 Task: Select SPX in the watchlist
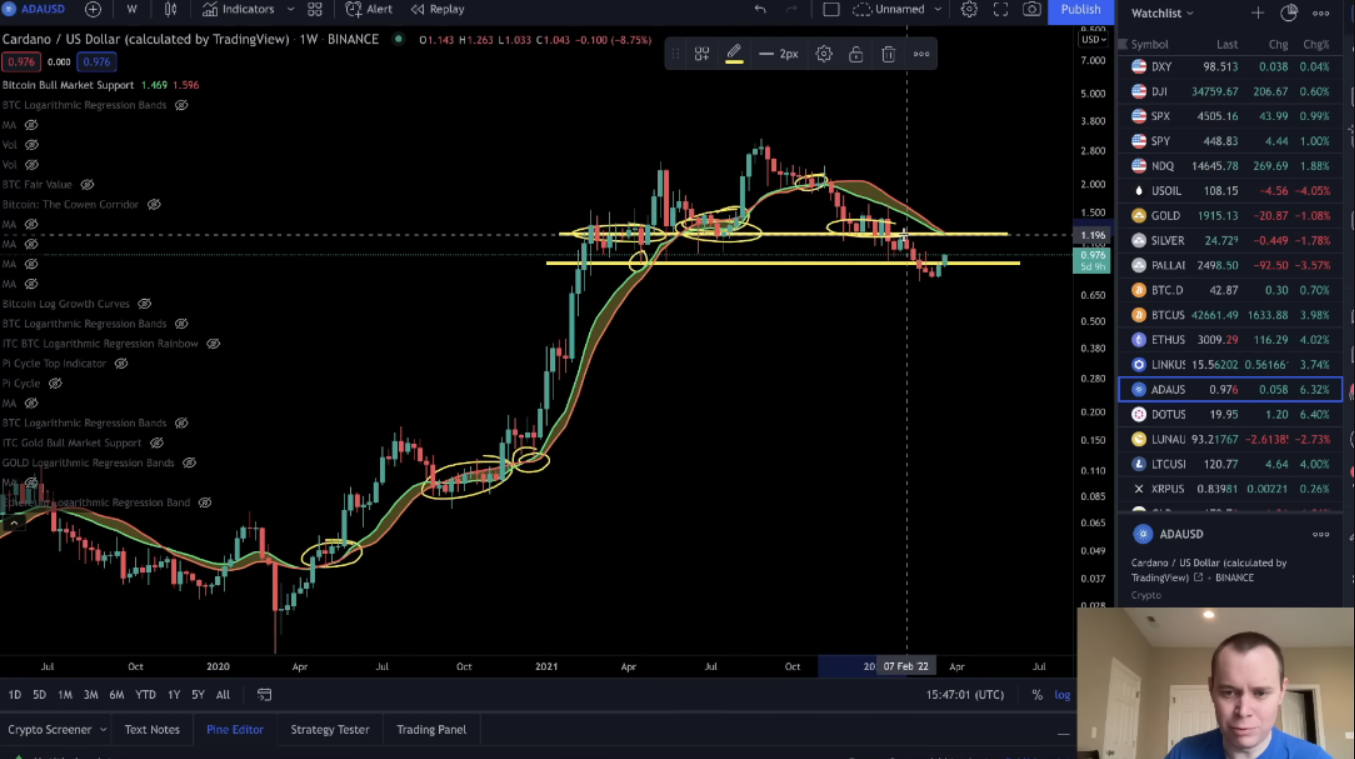(1230, 116)
